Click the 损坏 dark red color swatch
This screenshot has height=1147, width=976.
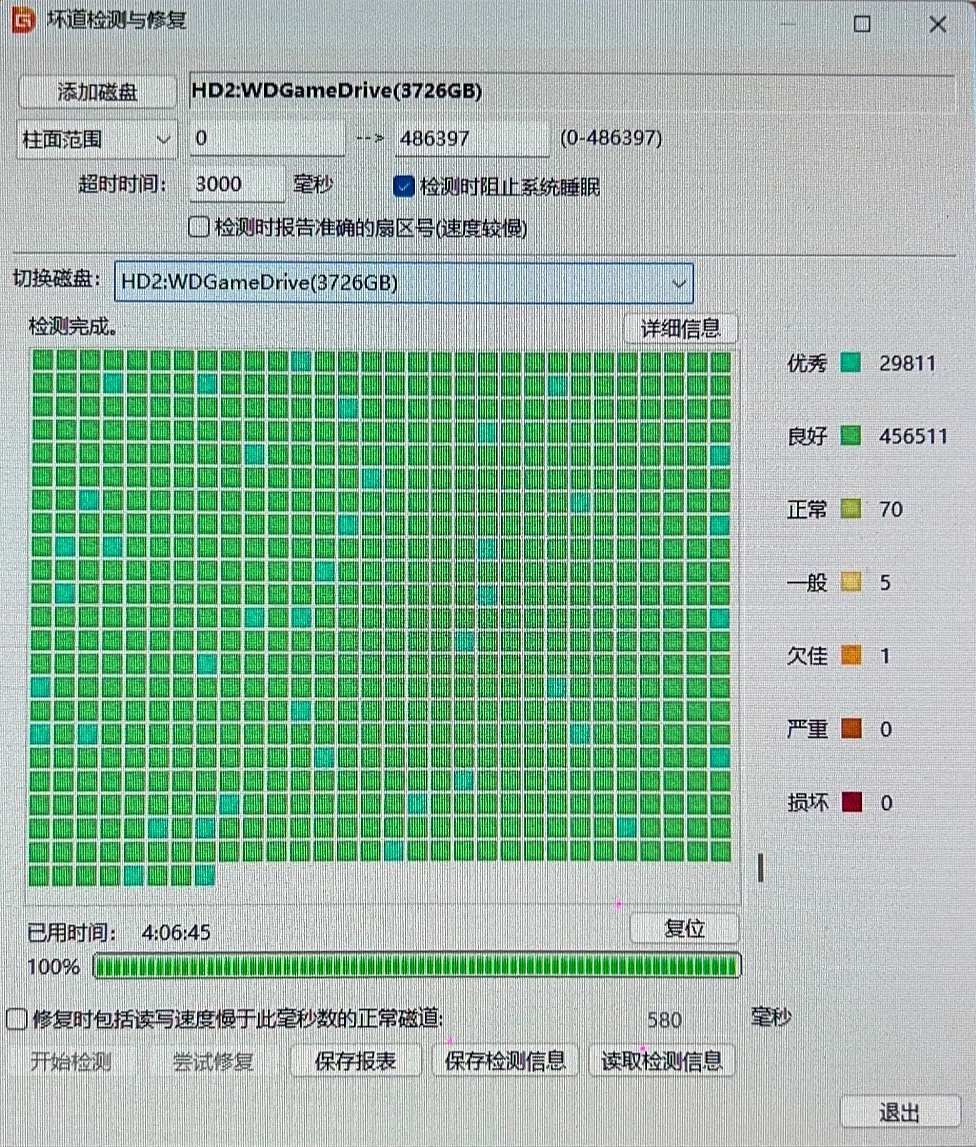[x=850, y=802]
